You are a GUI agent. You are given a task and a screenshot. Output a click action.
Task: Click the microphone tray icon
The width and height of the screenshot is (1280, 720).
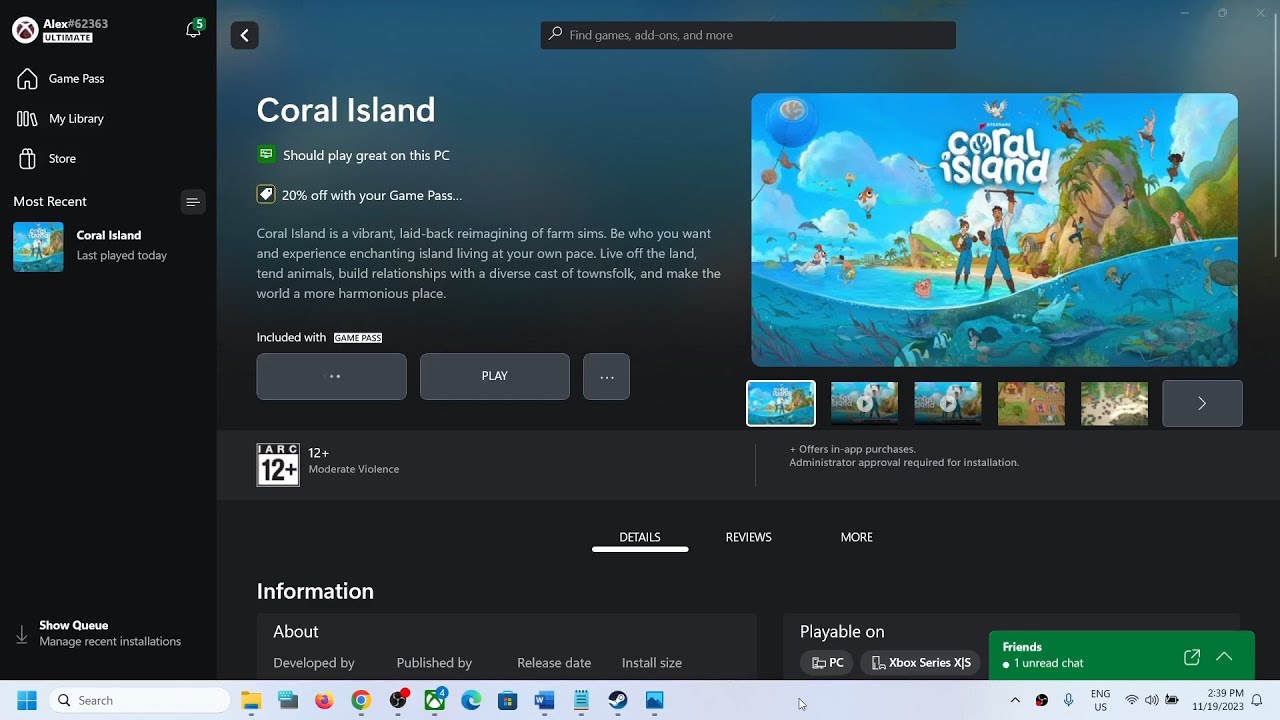(1069, 700)
